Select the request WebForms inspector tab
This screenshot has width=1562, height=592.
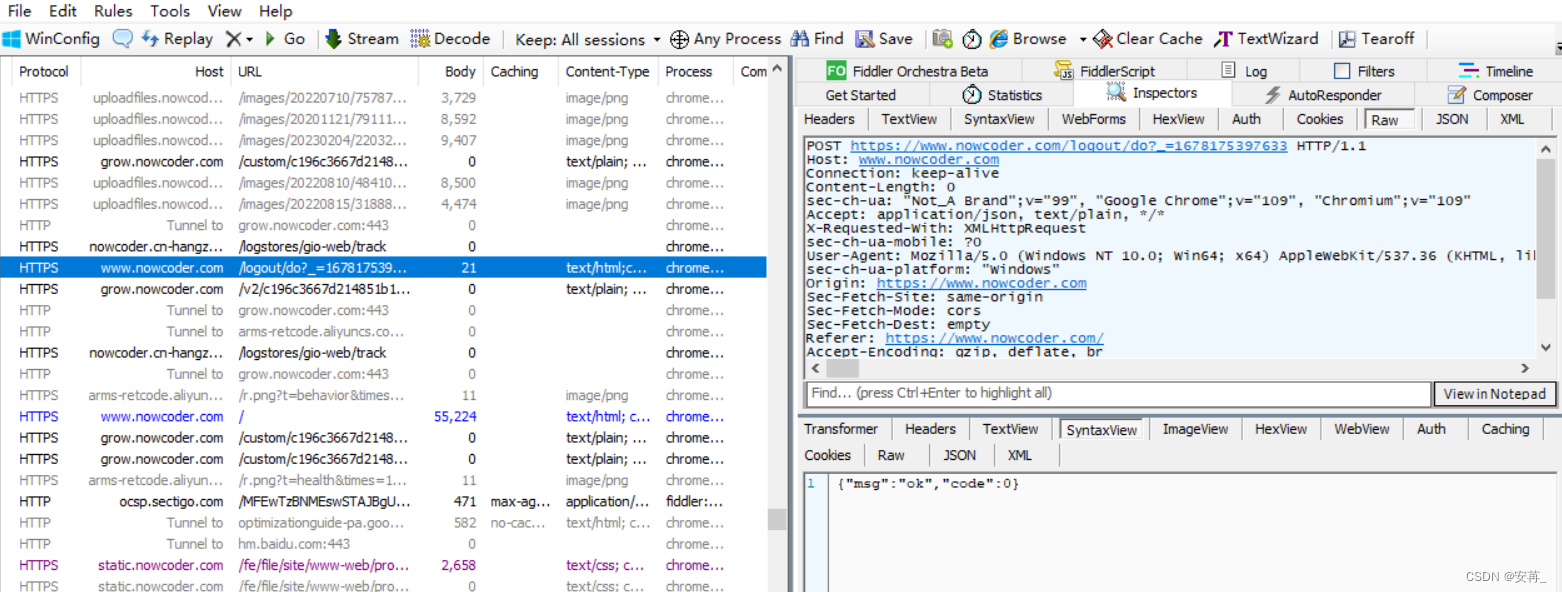1094,119
